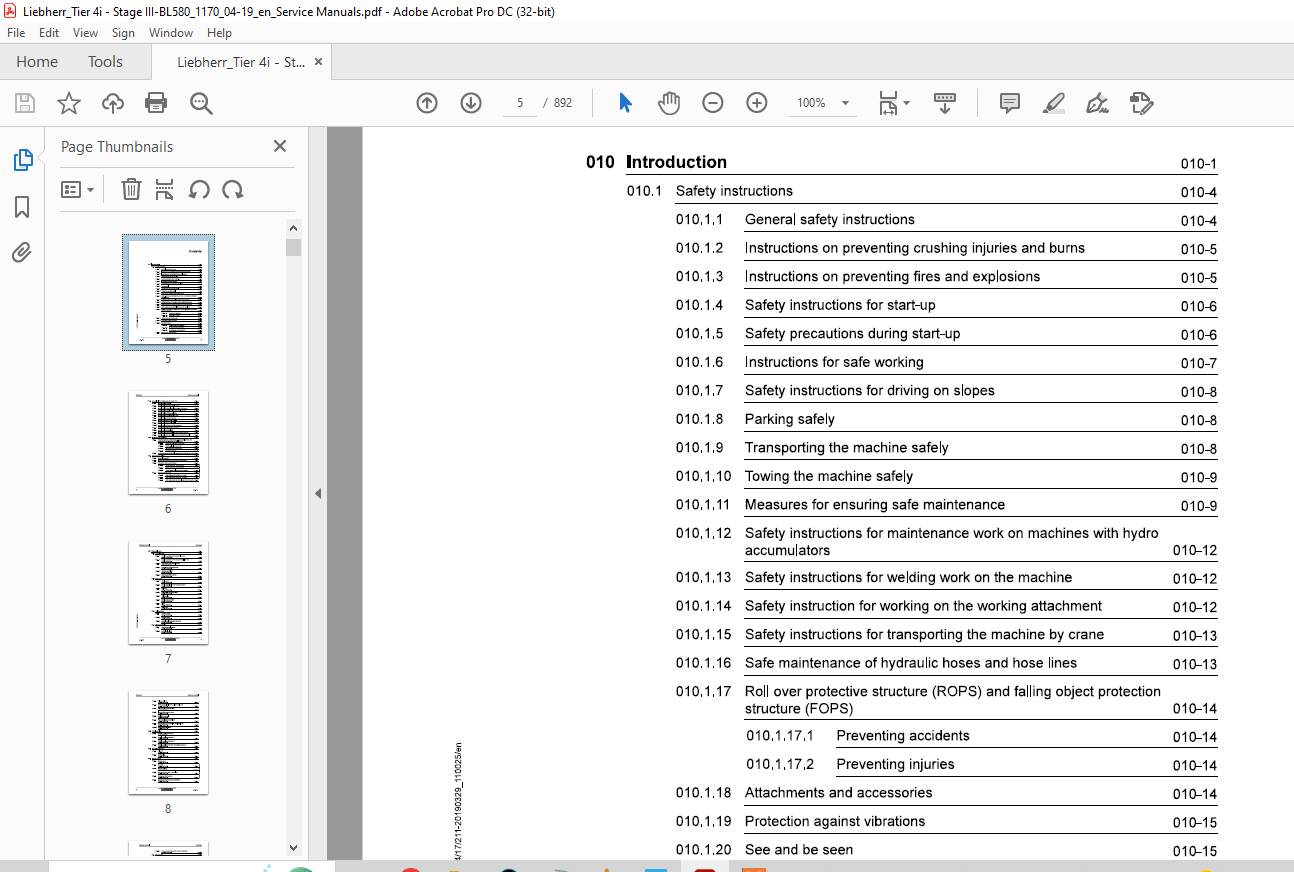Image resolution: width=1294 pixels, height=872 pixels.
Task: Switch to the Home tab
Action: point(37,62)
